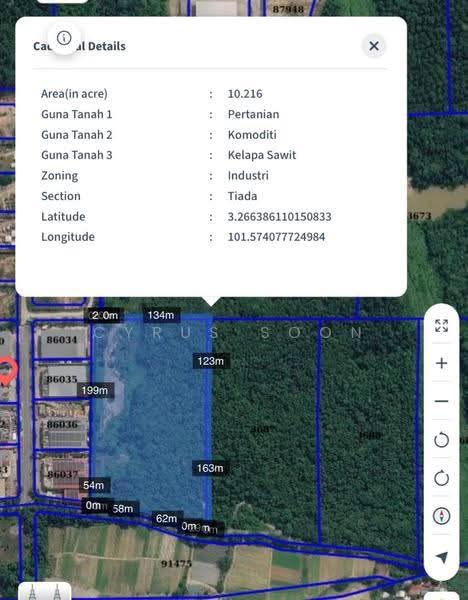Click the 62m boundary measurement label
The width and height of the screenshot is (468, 600).
[166, 518]
